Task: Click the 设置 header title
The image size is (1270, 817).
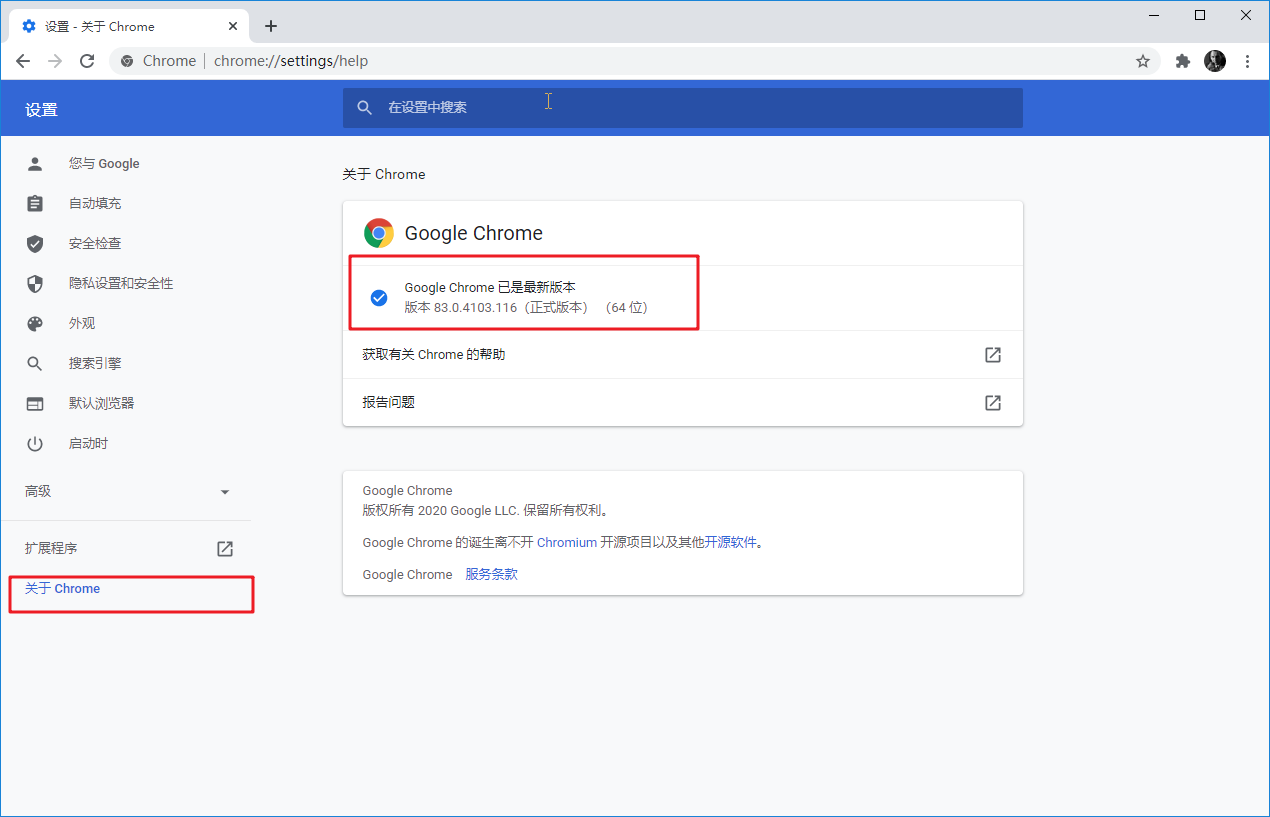Action: pyautogui.click(x=41, y=109)
